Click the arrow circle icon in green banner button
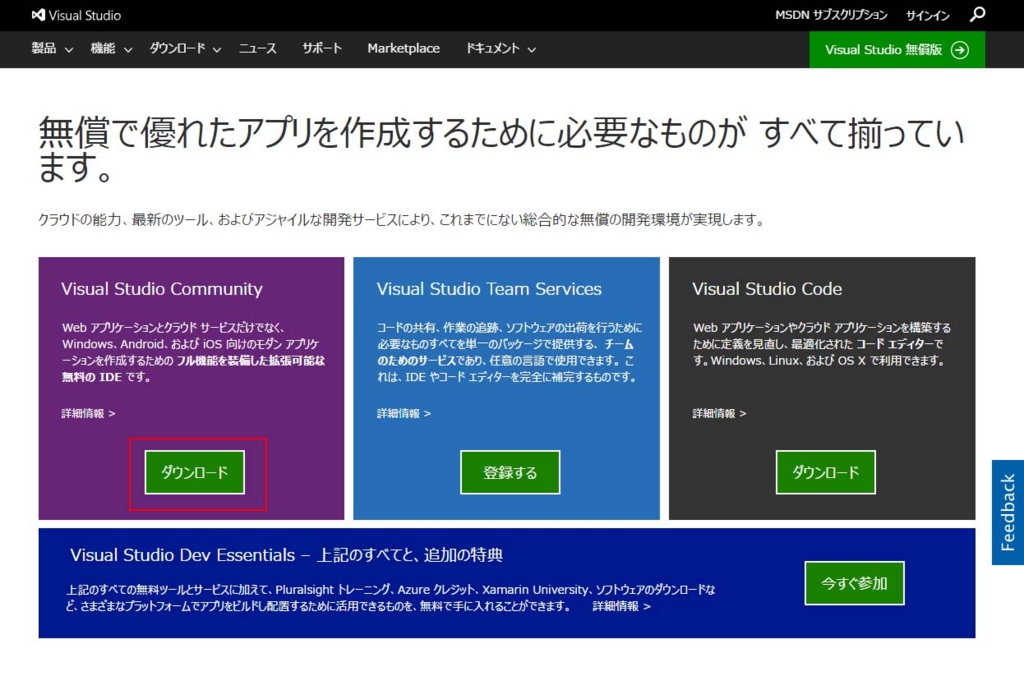1024x699 pixels. point(959,50)
